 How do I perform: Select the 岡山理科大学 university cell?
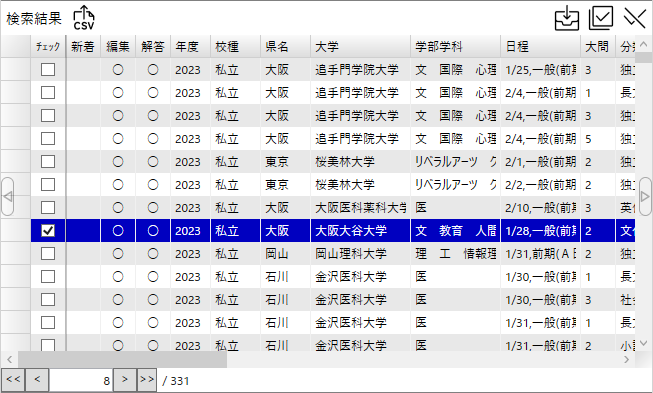[x=360, y=253]
